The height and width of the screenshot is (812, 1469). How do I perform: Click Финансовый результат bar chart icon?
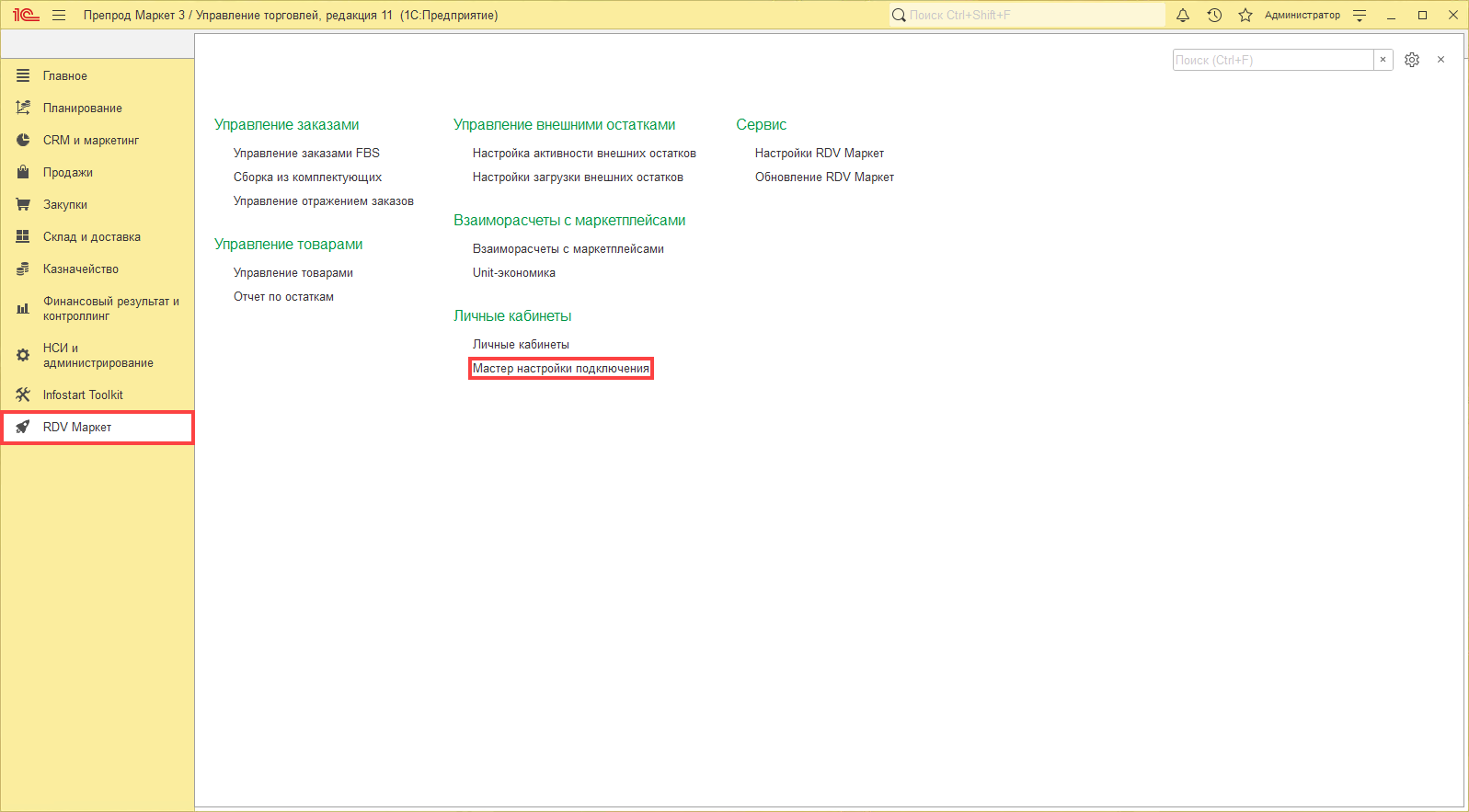click(23, 309)
